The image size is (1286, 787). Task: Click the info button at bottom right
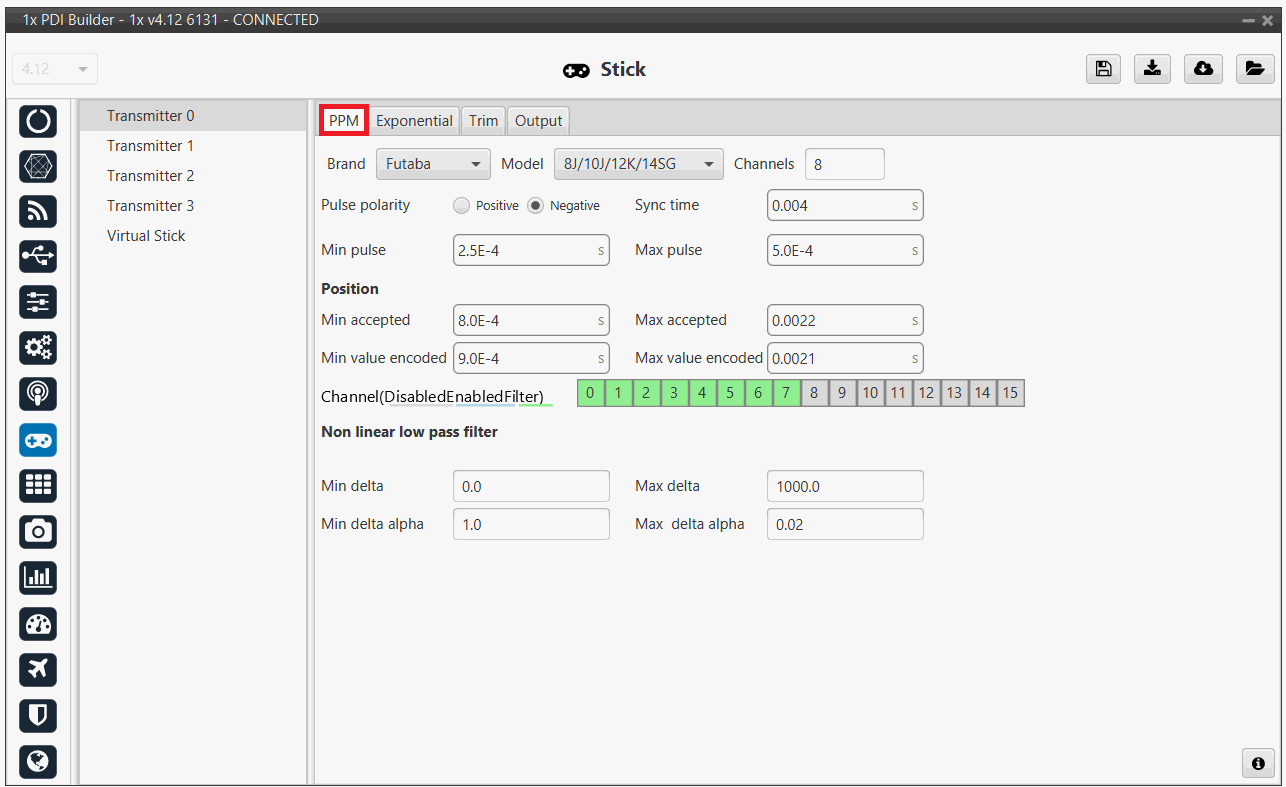click(x=1258, y=762)
